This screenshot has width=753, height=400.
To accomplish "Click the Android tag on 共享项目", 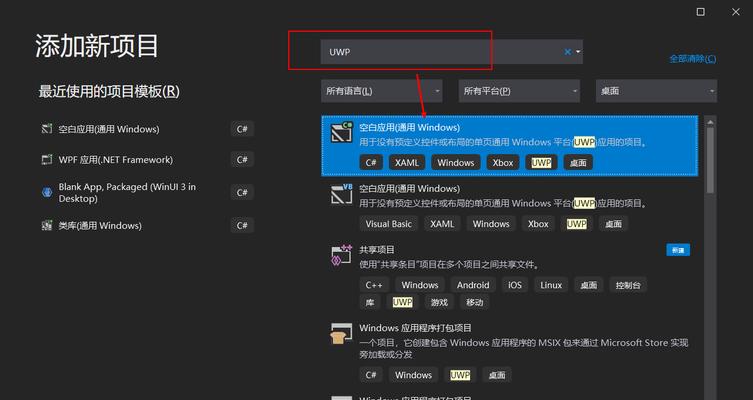I will click(x=473, y=285).
